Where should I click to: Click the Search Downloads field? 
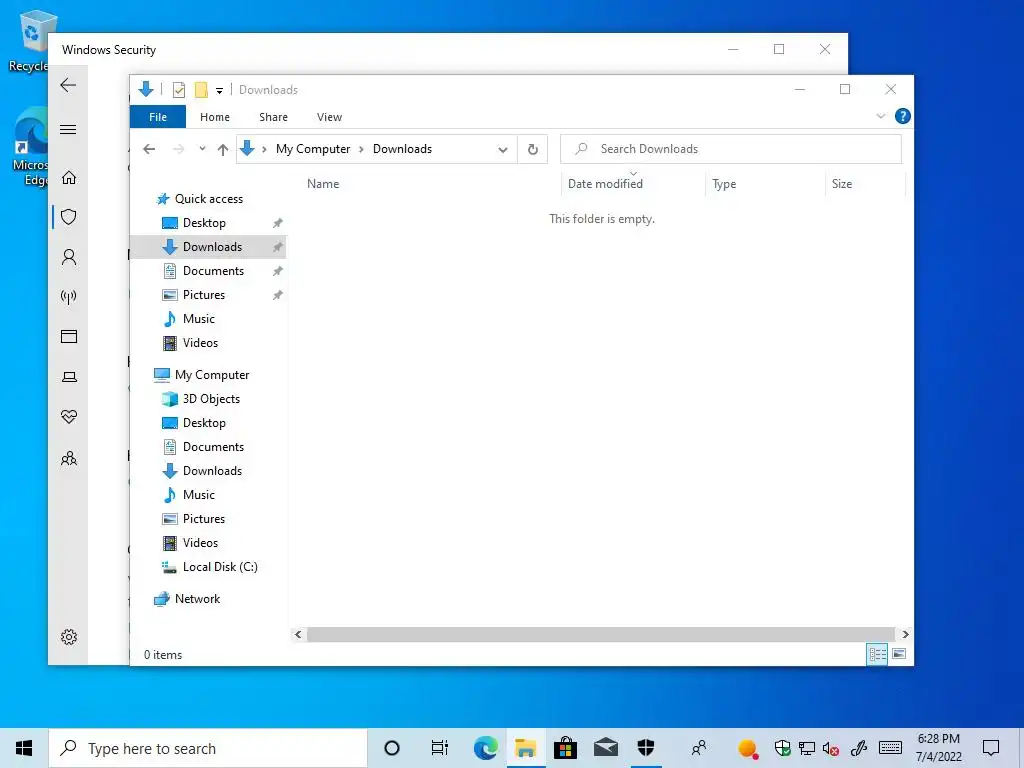tap(731, 149)
